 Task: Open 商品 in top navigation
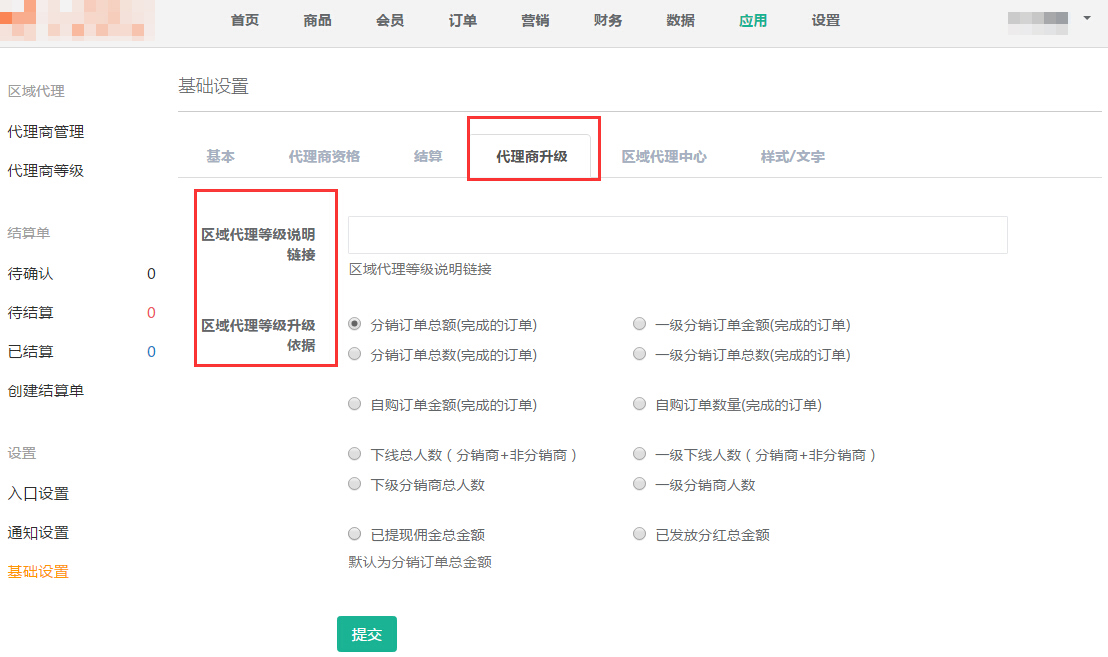[317, 20]
